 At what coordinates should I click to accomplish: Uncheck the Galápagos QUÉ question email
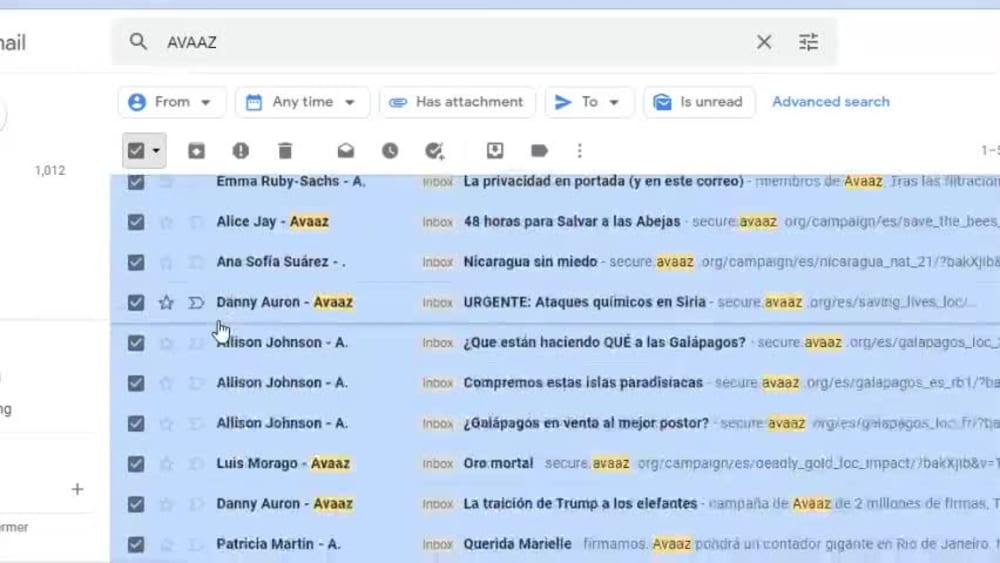click(x=136, y=343)
